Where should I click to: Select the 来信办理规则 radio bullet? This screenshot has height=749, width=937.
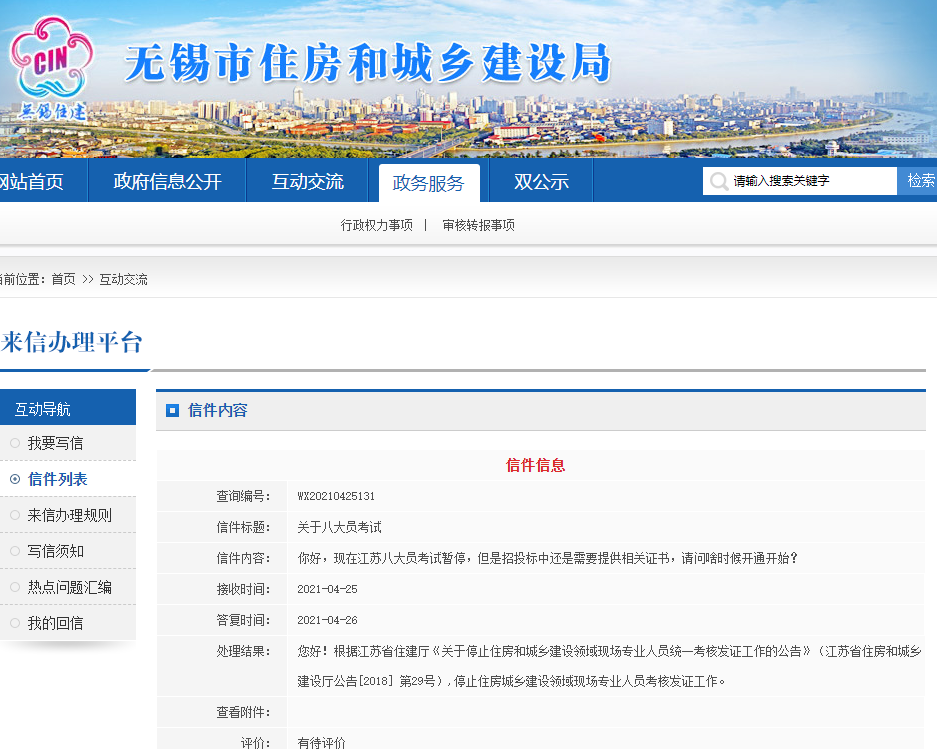tap(15, 515)
